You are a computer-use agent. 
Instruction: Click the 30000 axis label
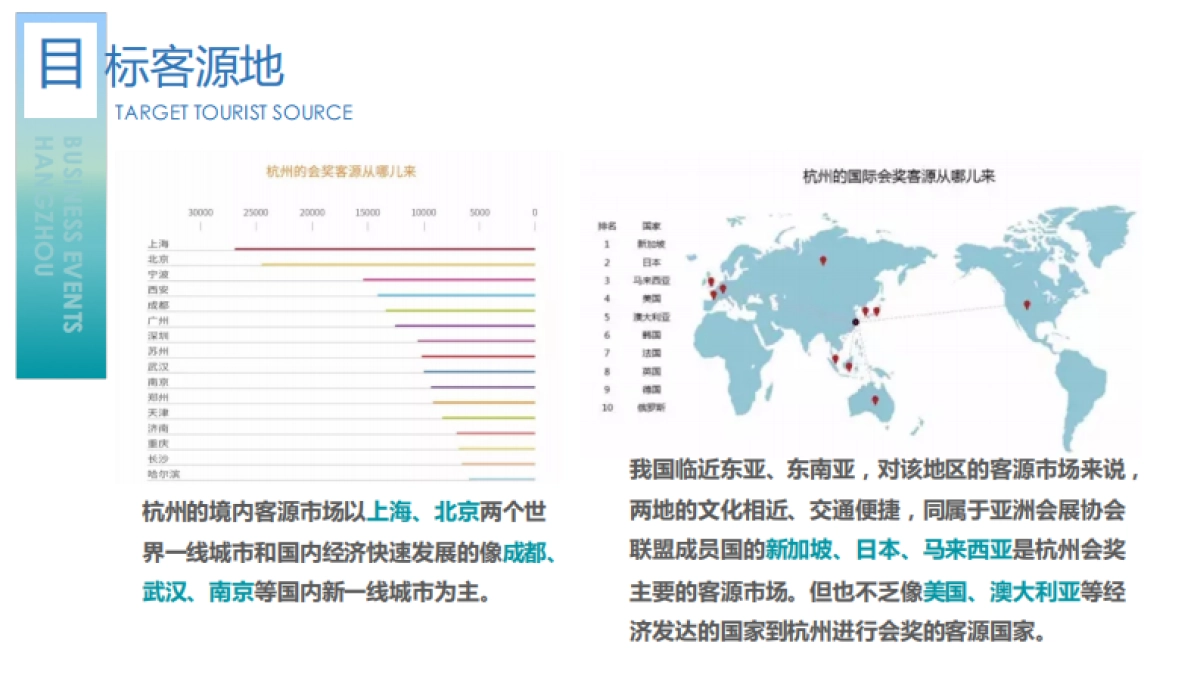point(200,213)
